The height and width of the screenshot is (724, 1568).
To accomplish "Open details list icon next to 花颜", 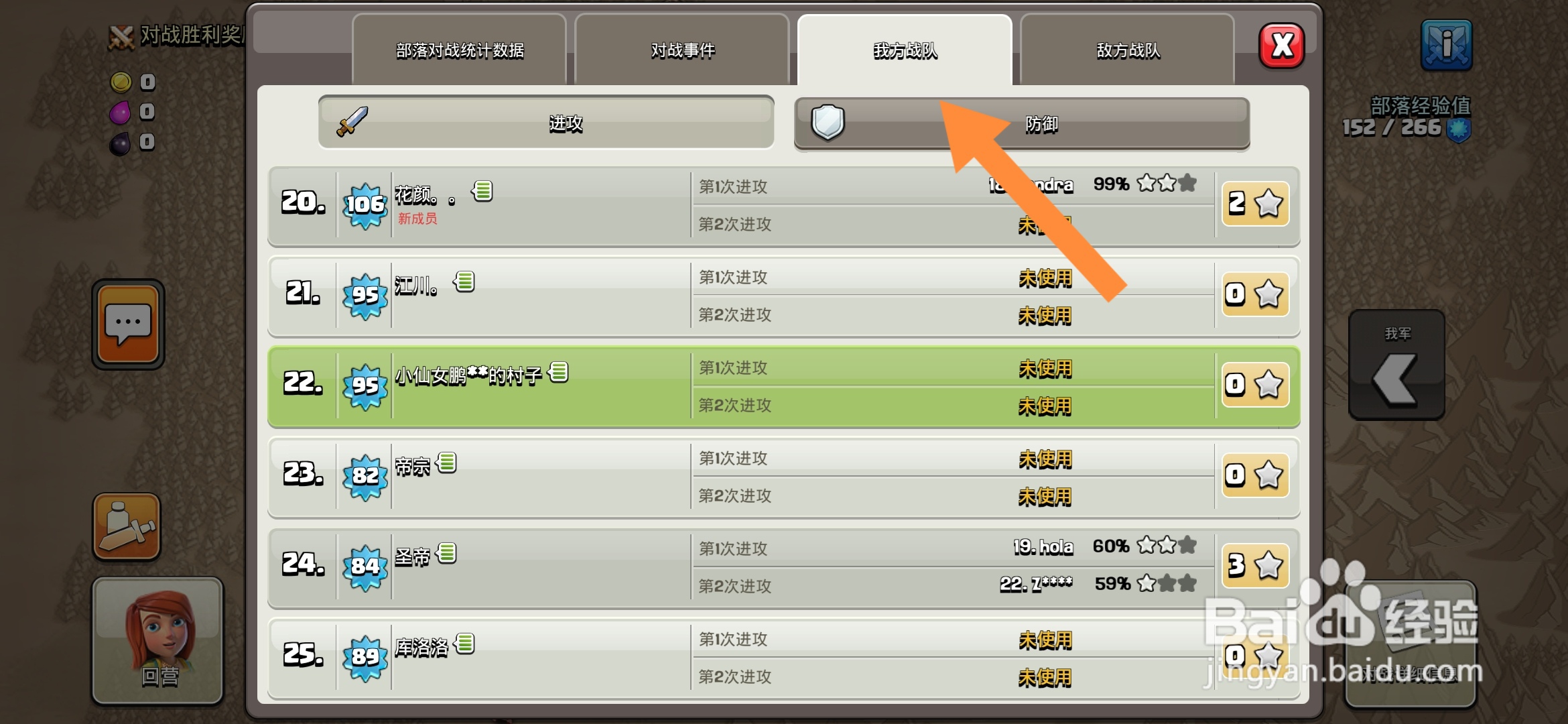I will pyautogui.click(x=482, y=191).
